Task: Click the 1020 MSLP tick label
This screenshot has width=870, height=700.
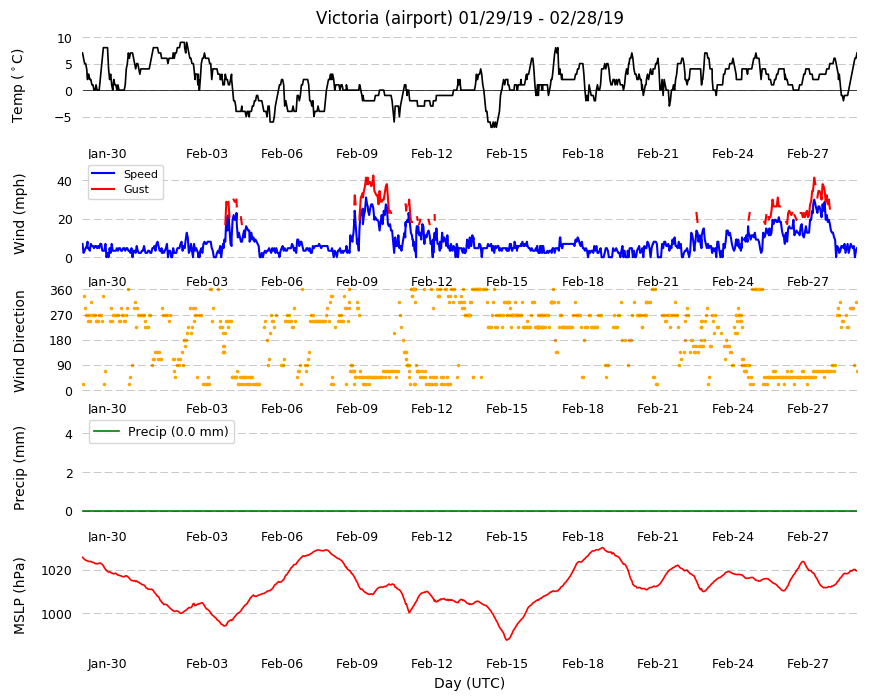Action: pos(57,571)
